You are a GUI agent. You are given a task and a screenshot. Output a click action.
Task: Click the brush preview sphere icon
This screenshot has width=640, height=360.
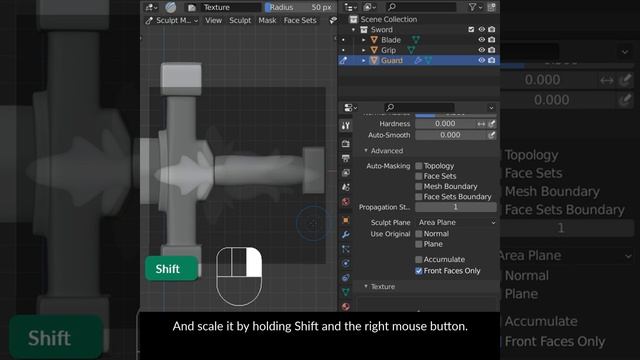tap(171, 7)
